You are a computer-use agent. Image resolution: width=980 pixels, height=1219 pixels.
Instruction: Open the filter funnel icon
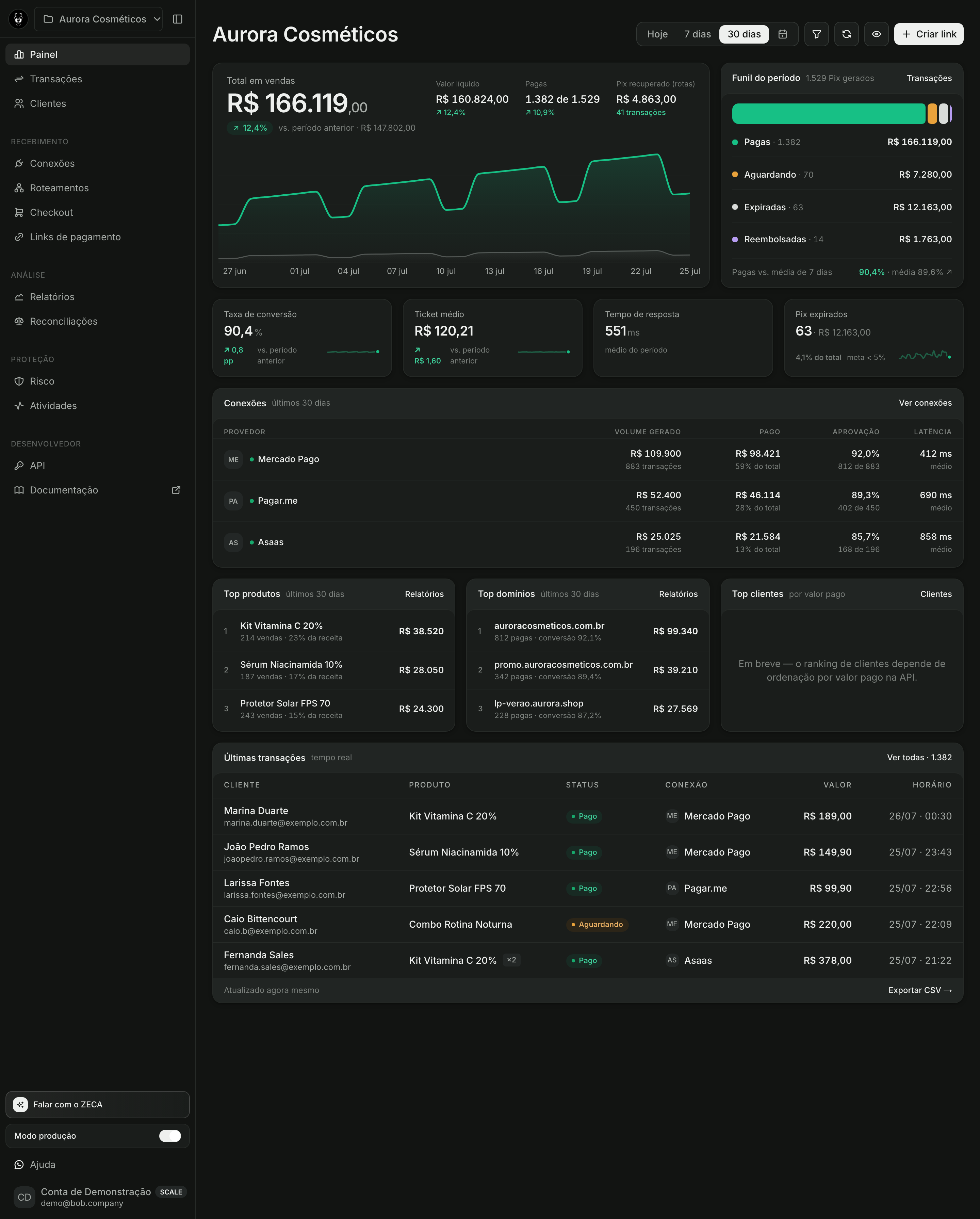(817, 34)
